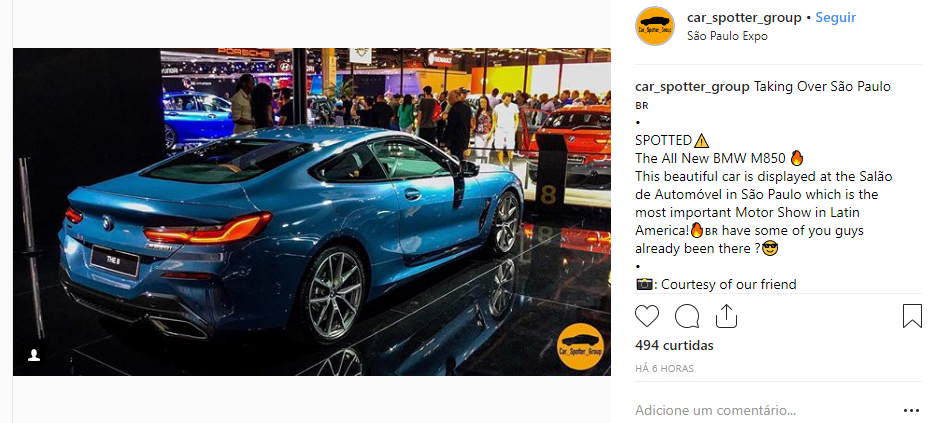Open car_spotter_group profile avatar

(655, 26)
